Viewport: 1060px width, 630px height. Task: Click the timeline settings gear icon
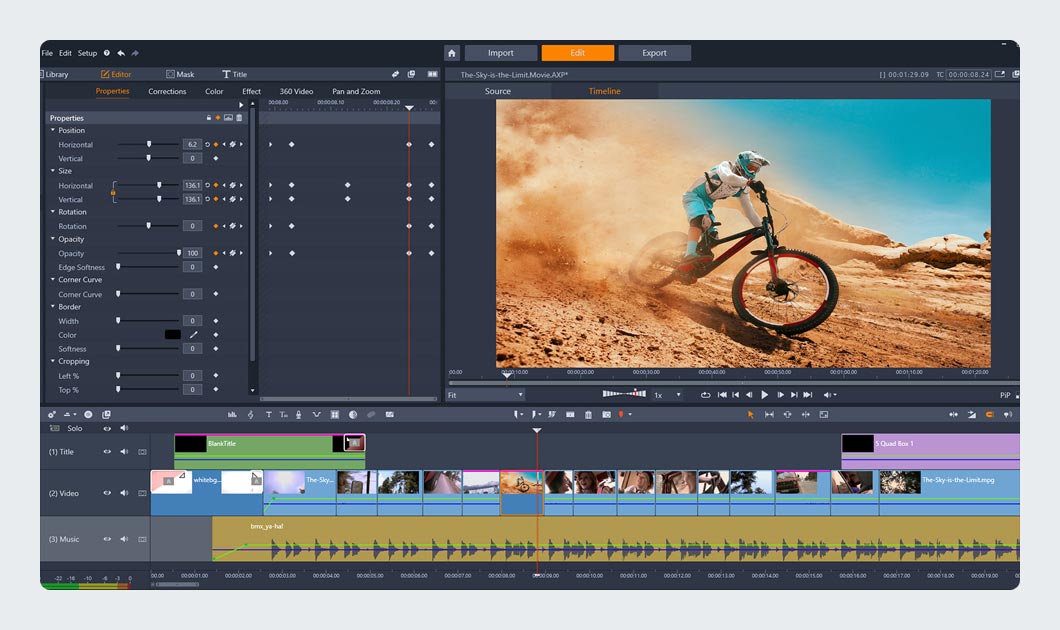tap(51, 414)
